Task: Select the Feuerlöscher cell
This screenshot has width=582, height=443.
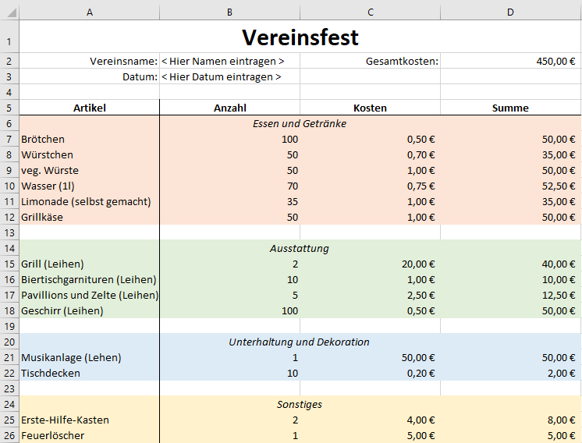Action: coord(89,435)
